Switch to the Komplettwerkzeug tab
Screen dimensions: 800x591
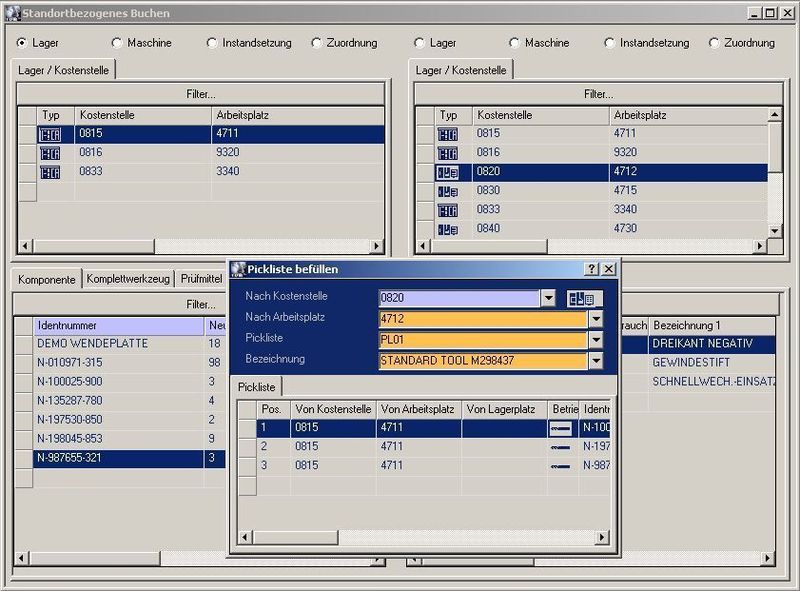pos(130,279)
